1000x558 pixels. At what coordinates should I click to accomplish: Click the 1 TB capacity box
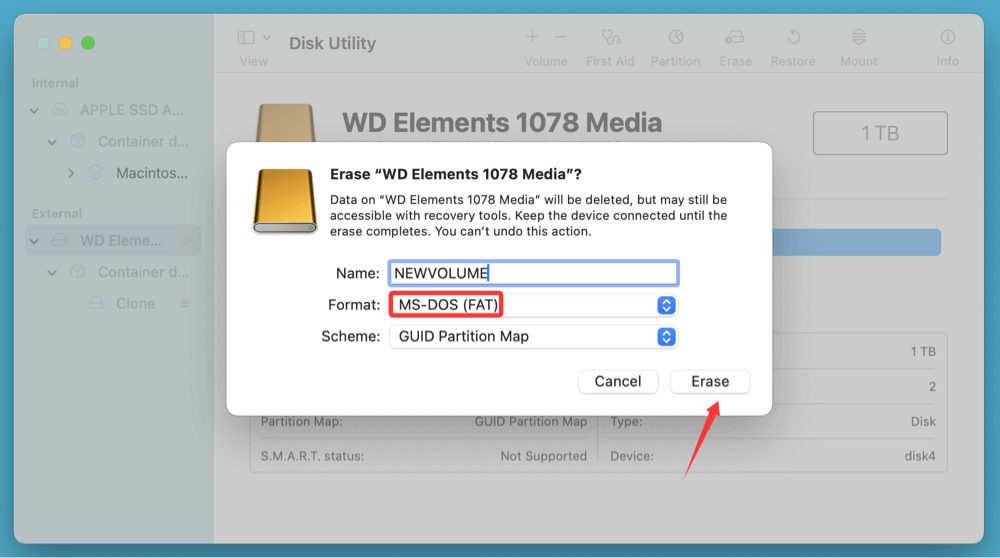coord(880,133)
